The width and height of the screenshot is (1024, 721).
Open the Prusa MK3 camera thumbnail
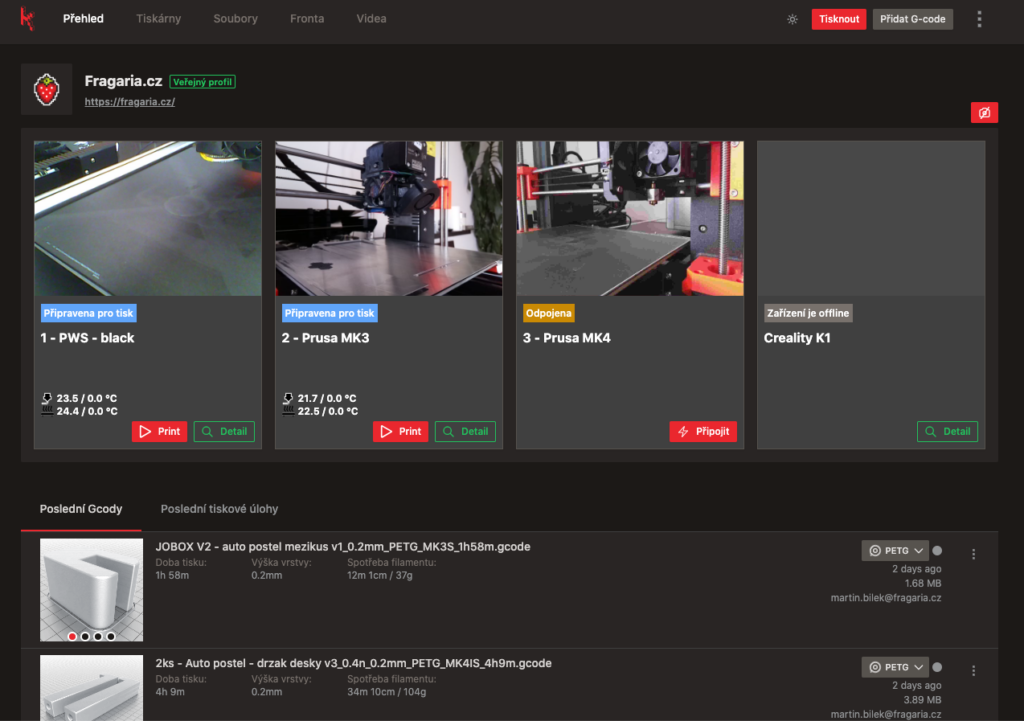pyautogui.click(x=388, y=218)
